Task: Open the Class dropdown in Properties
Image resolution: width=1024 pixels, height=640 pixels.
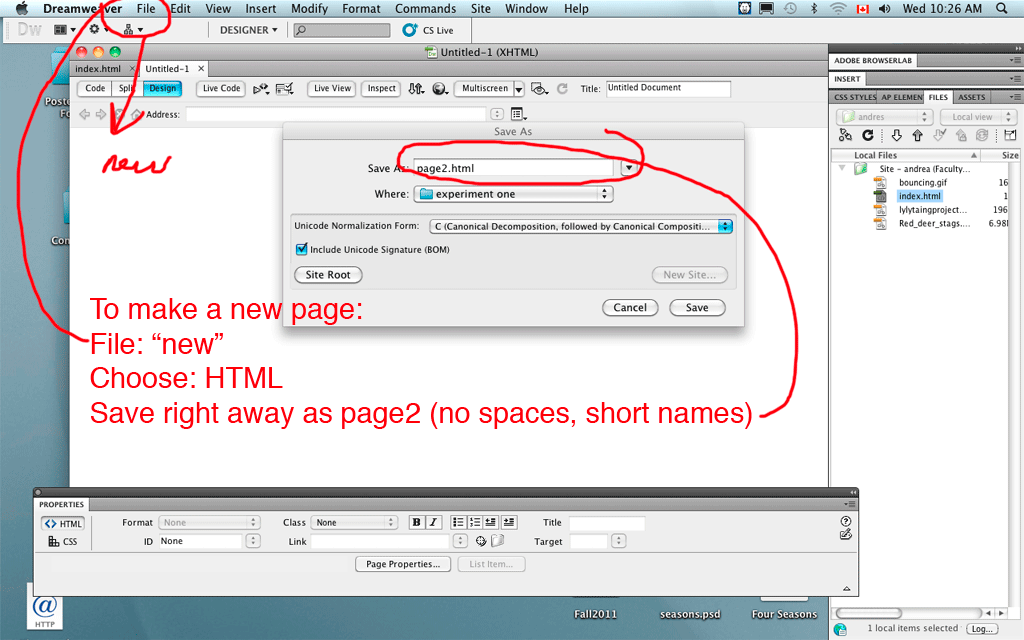Action: pos(354,522)
